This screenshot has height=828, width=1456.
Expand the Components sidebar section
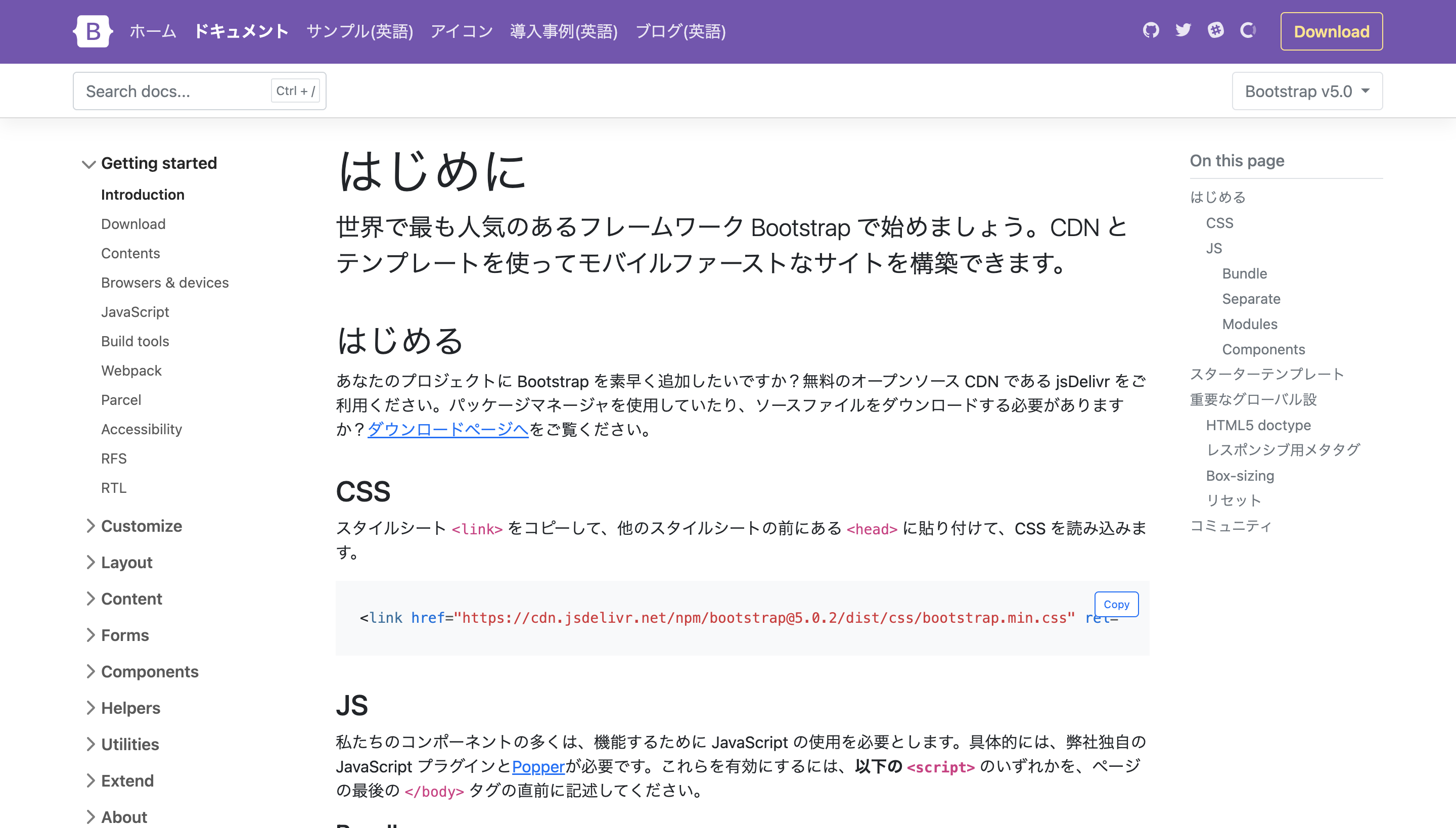point(142,672)
